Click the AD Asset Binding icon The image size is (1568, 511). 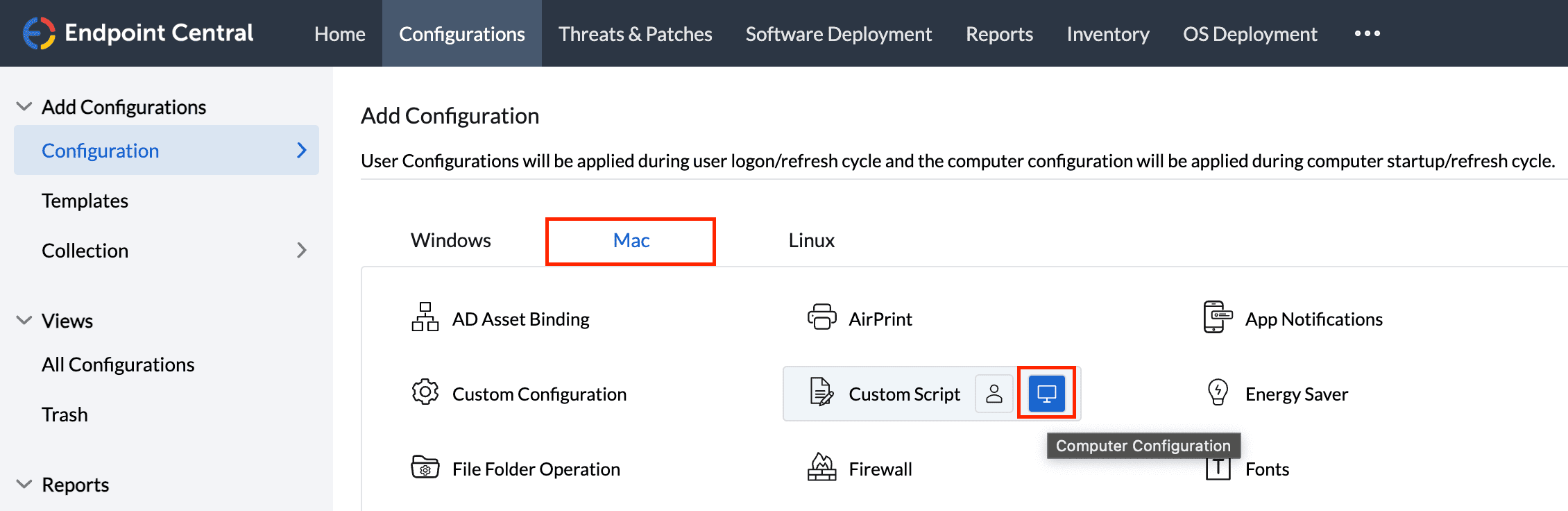pos(425,317)
